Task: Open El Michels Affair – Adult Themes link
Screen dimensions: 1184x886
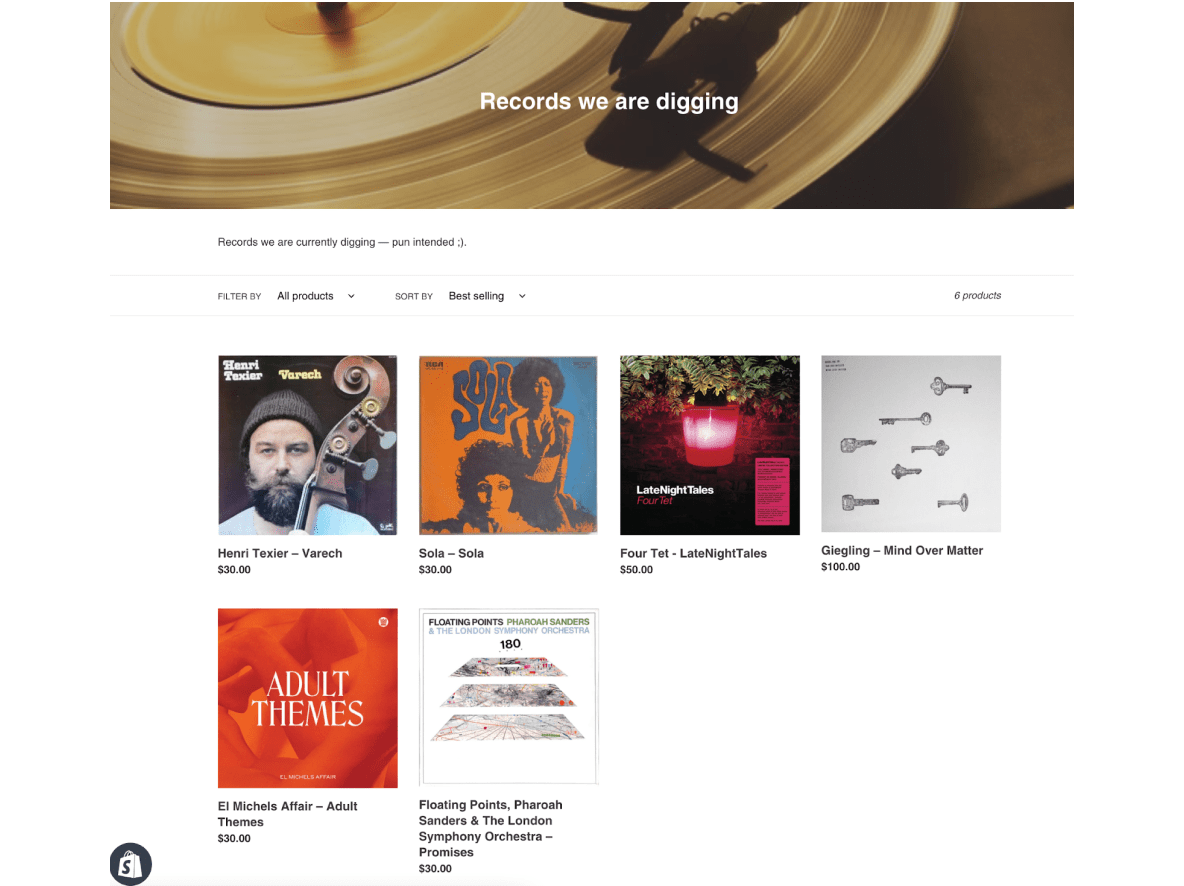Action: tap(288, 814)
